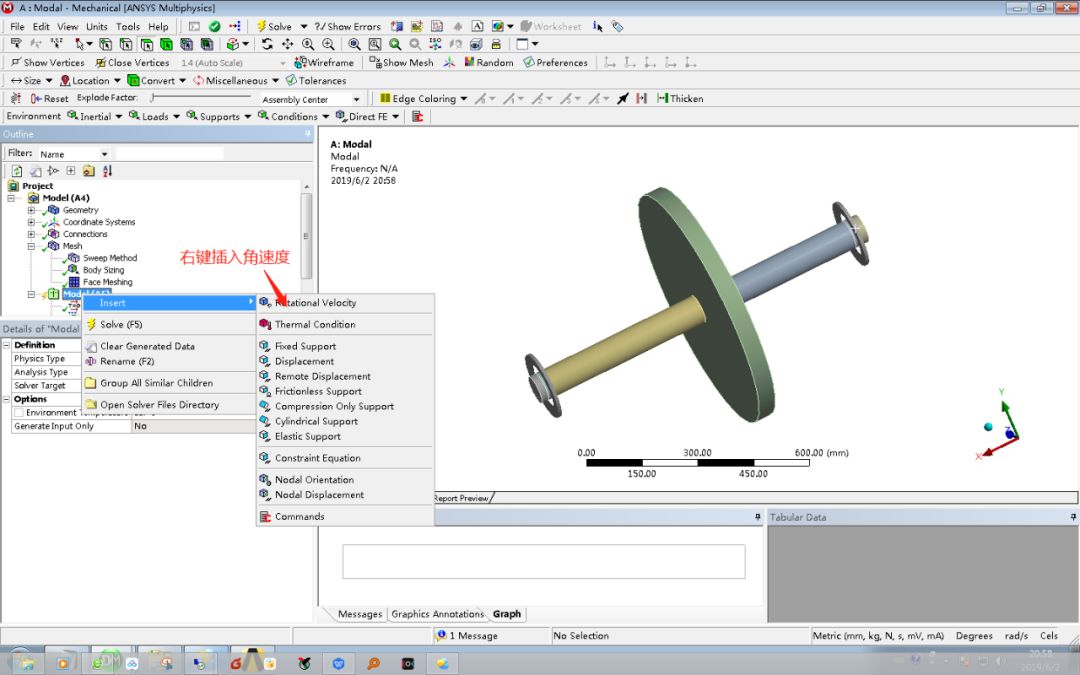Click the Rotate view tool

[268, 43]
